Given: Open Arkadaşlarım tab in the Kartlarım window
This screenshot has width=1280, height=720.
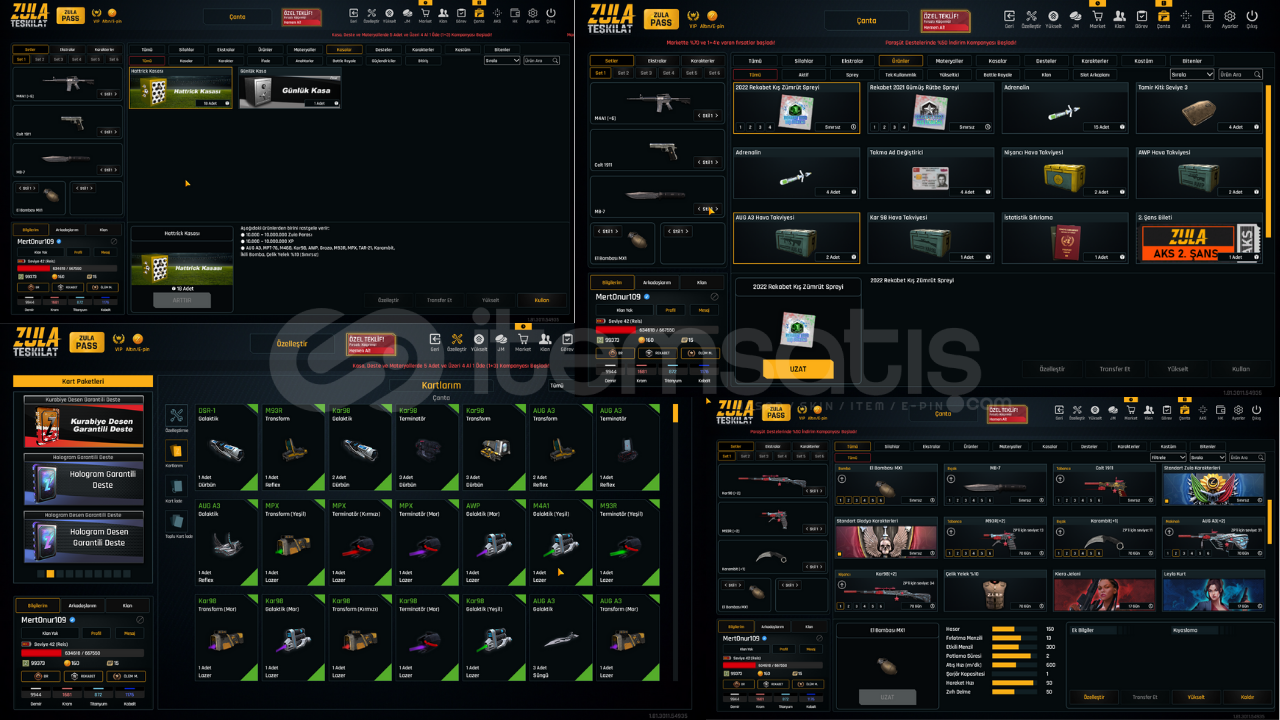Looking at the screenshot, I should coord(82,606).
